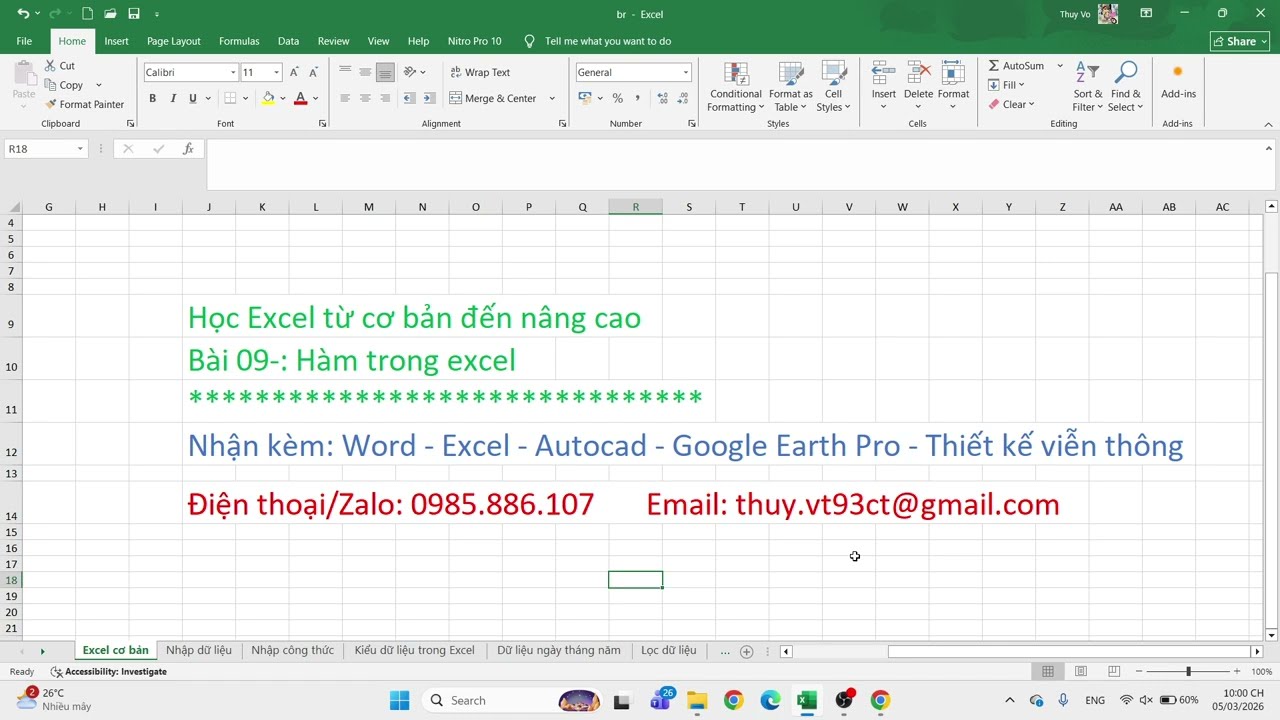Expand the Sort & Filter menu
Viewport: 1280px width, 720px height.
1087,86
